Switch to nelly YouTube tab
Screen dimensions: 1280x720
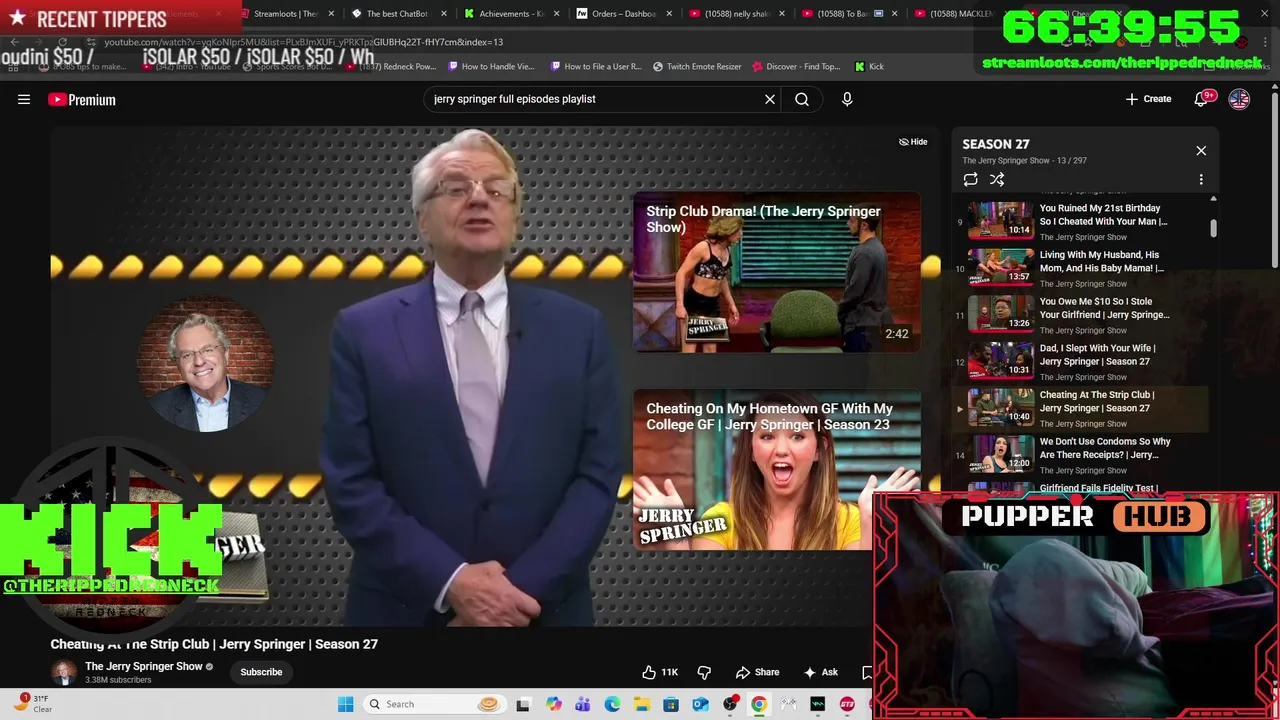point(735,14)
